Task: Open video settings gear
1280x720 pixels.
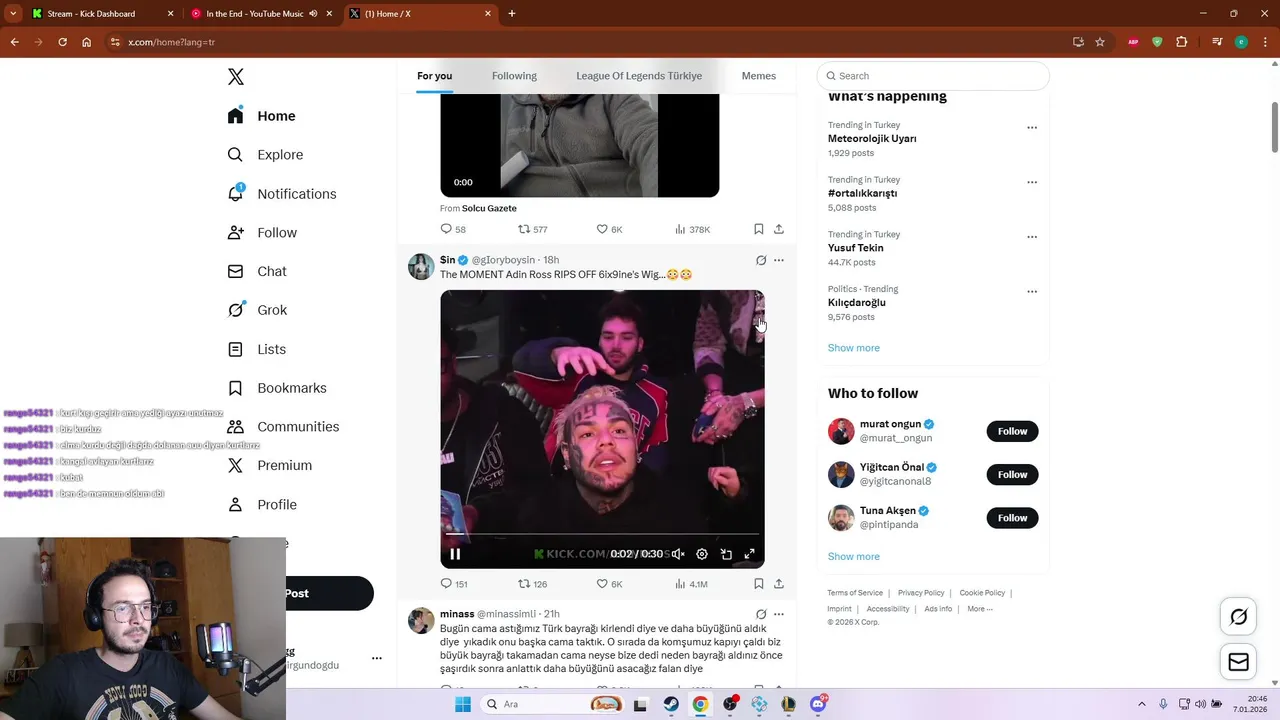Action: [702, 554]
